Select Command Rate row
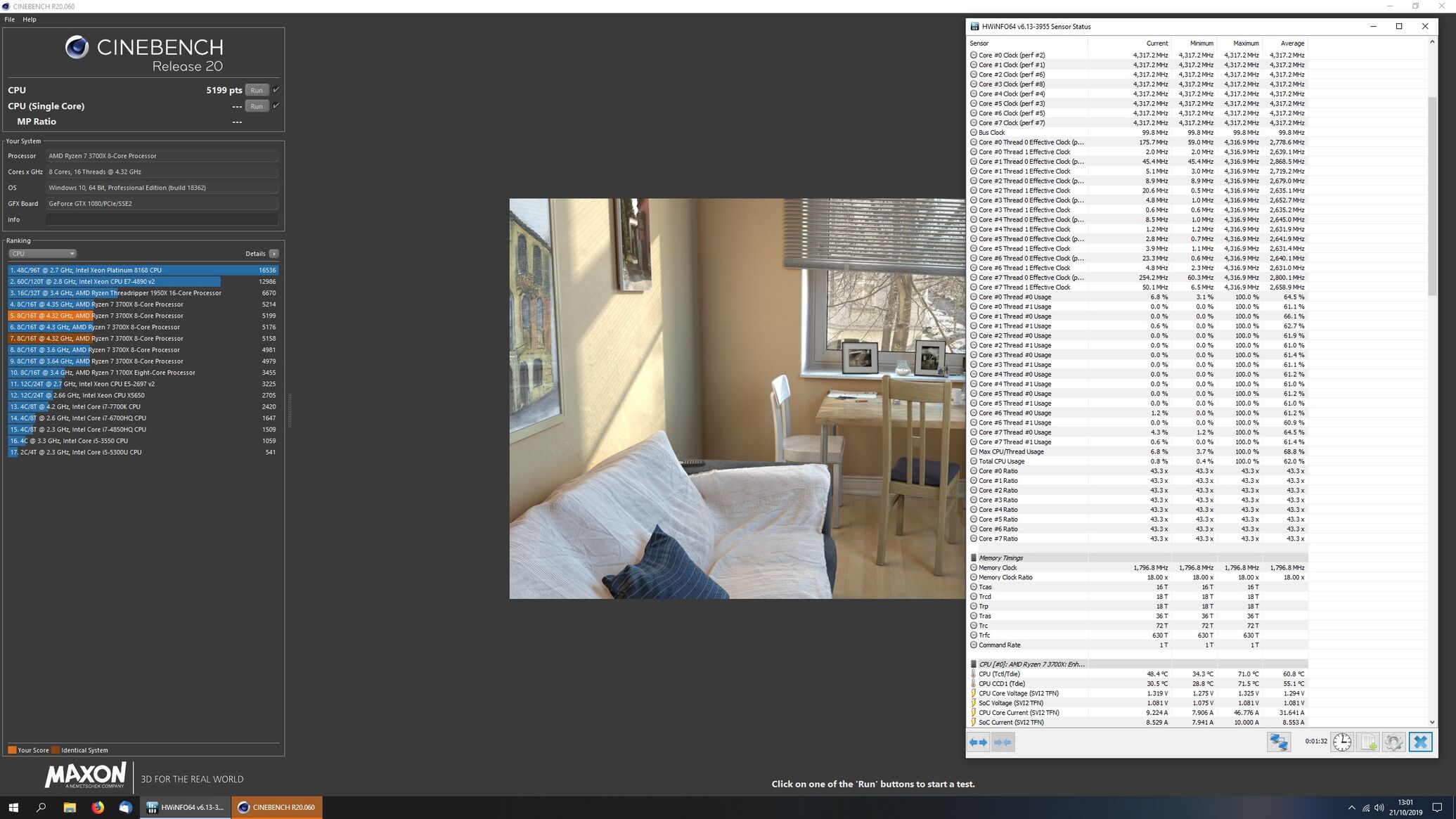The width and height of the screenshot is (1456, 819). [1138, 645]
